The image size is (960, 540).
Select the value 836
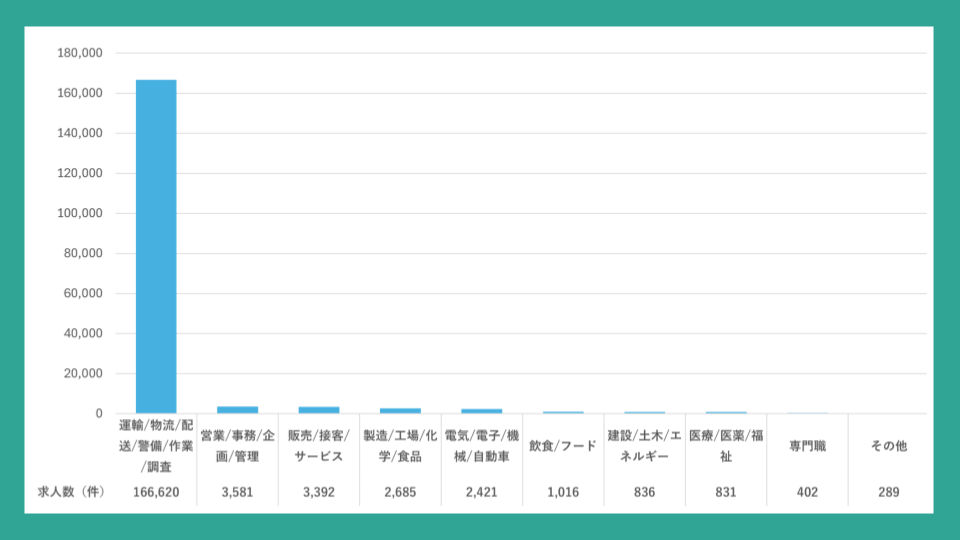(645, 492)
